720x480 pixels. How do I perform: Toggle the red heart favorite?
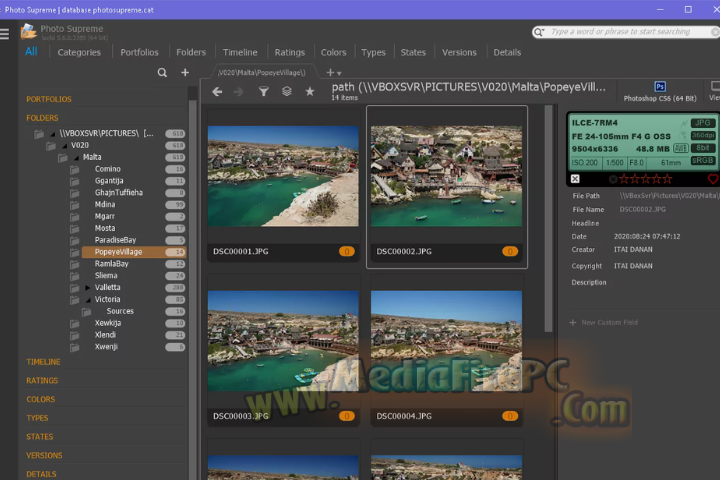click(713, 179)
